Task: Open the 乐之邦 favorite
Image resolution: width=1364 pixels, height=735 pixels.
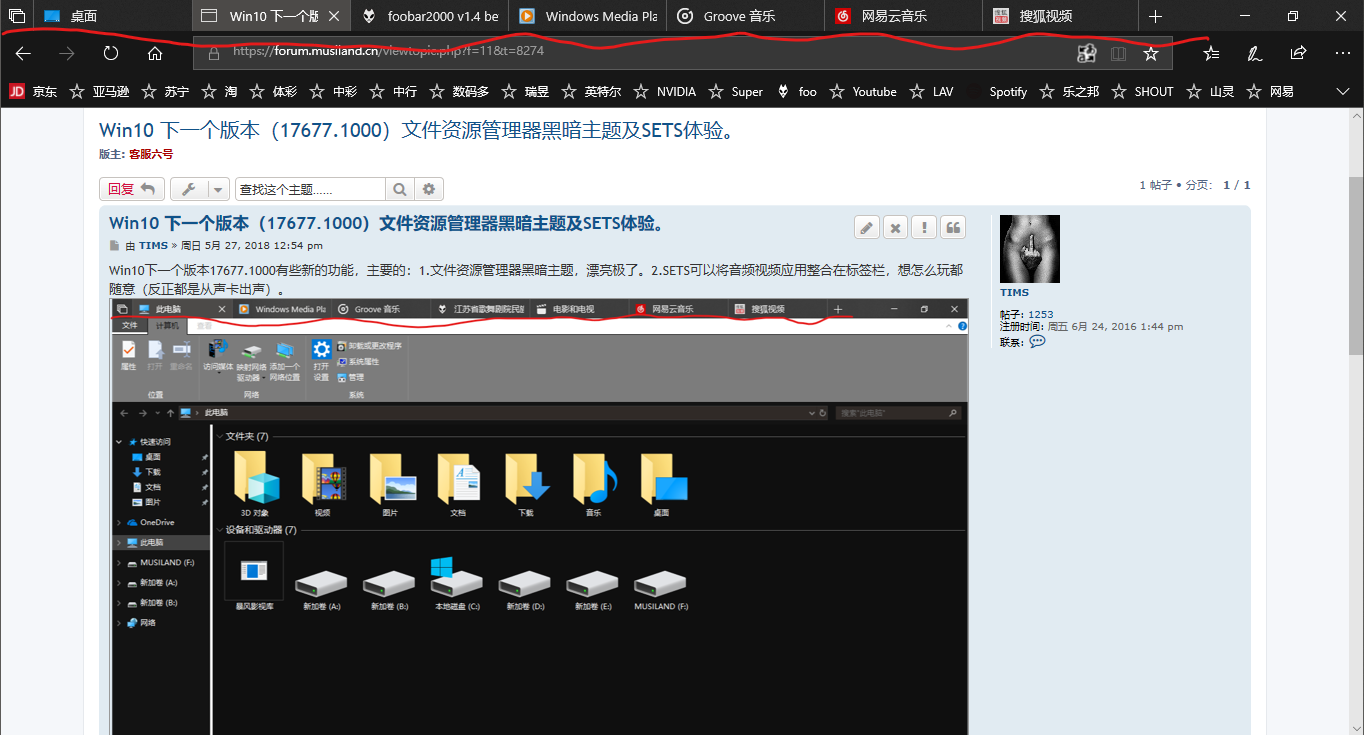Action: click(1069, 91)
